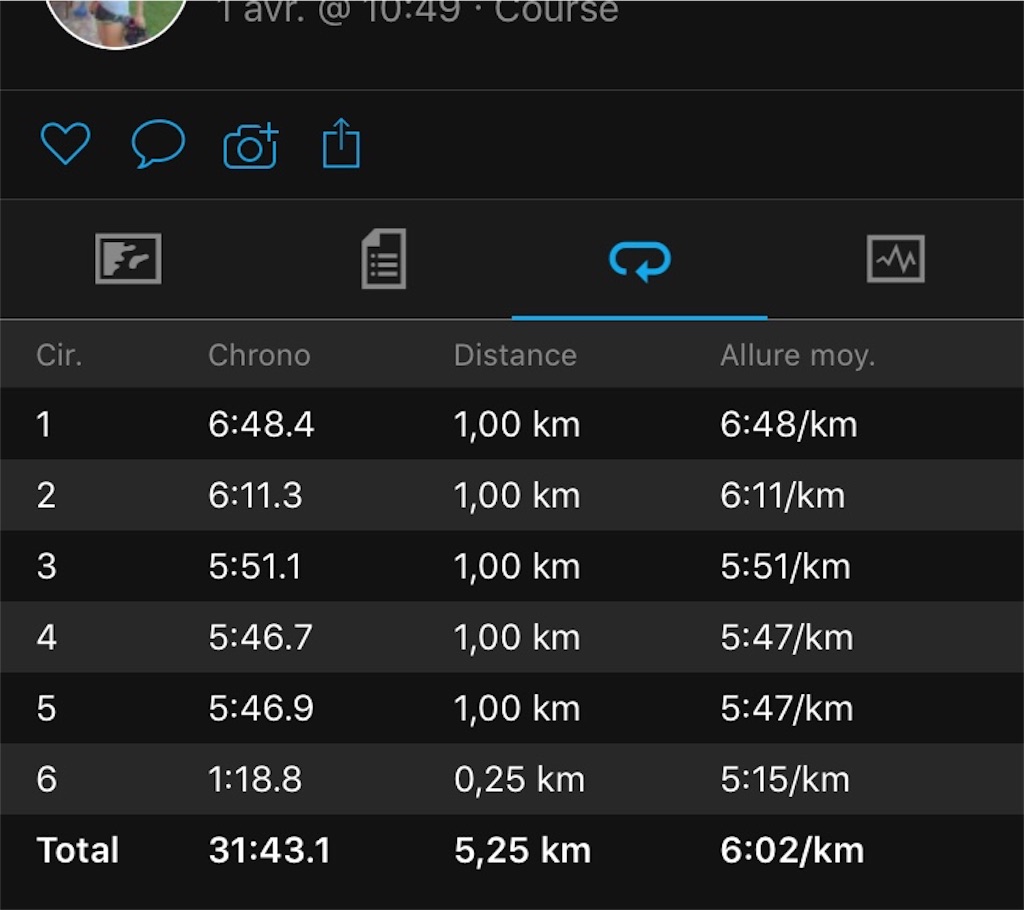The width and height of the screenshot is (1024, 910).
Task: Open lap 6 covering 0,25 km
Action: pos(512,779)
